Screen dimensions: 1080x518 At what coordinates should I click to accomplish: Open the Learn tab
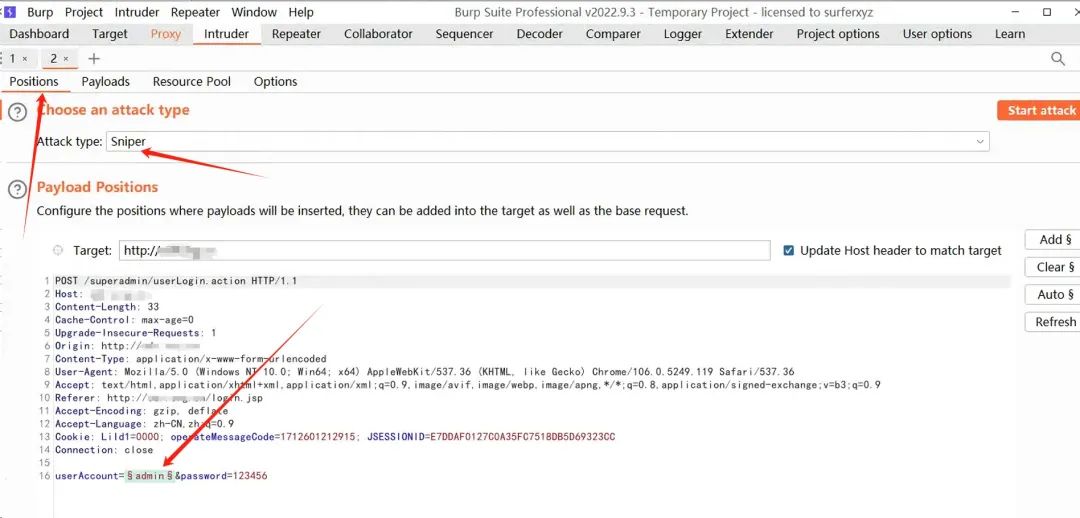pos(1010,34)
